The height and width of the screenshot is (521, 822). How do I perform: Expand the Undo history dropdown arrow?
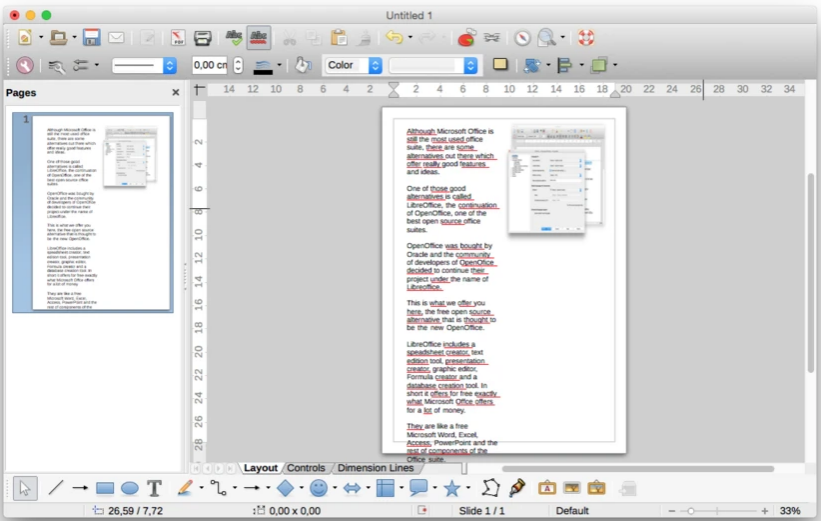click(x=410, y=37)
